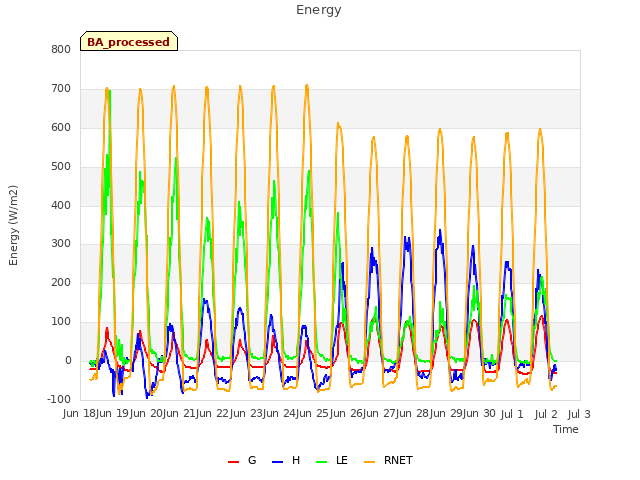The height and width of the screenshot is (480, 640).
Task: Click the blue H legend color marker
Action: [277, 462]
